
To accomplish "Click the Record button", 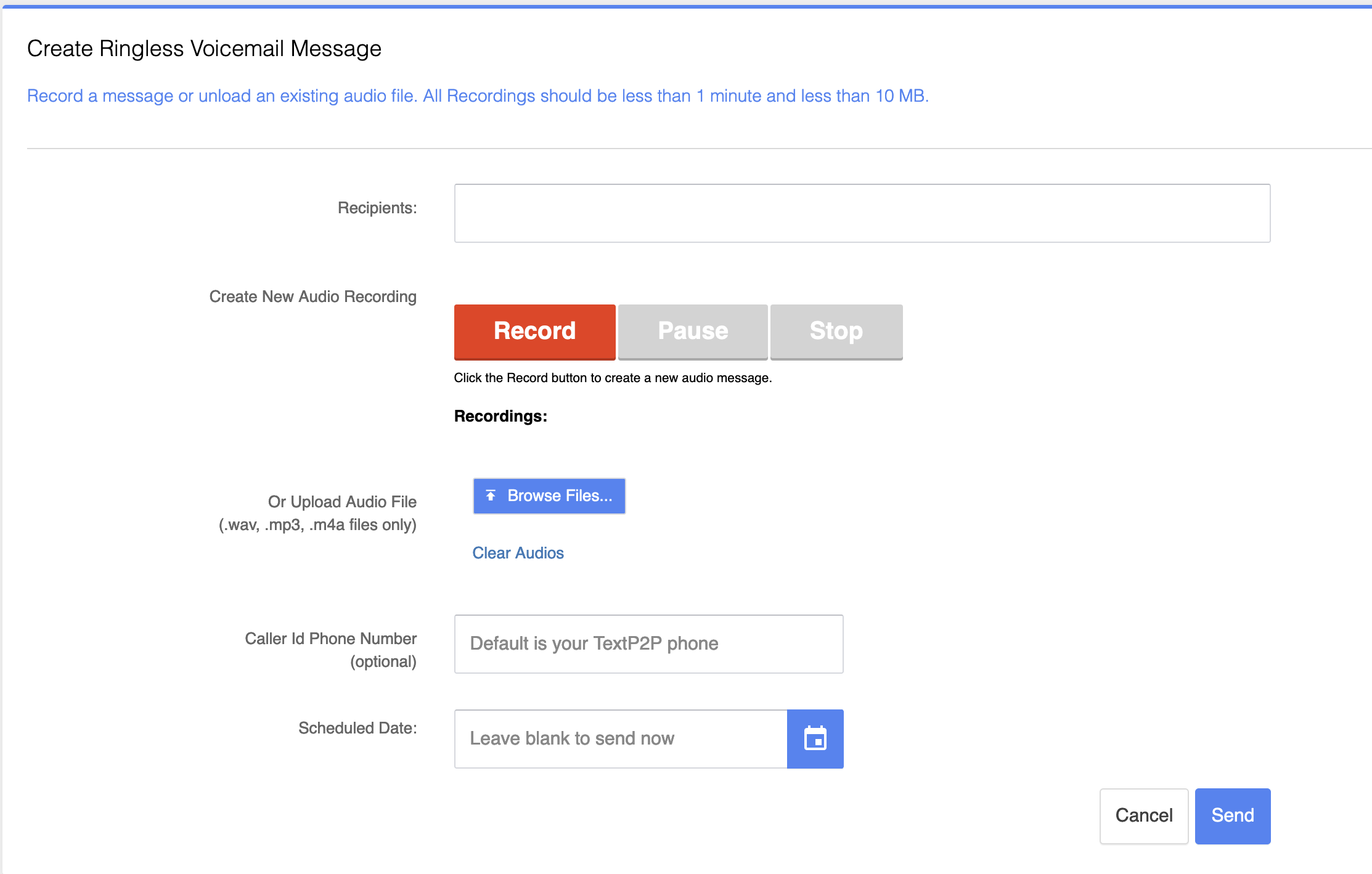I will point(534,332).
